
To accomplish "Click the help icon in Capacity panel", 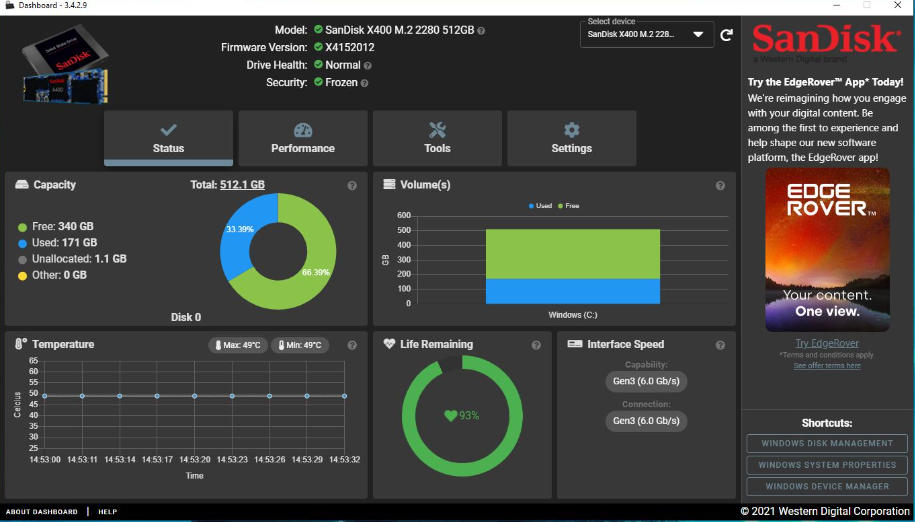I will coord(352,185).
